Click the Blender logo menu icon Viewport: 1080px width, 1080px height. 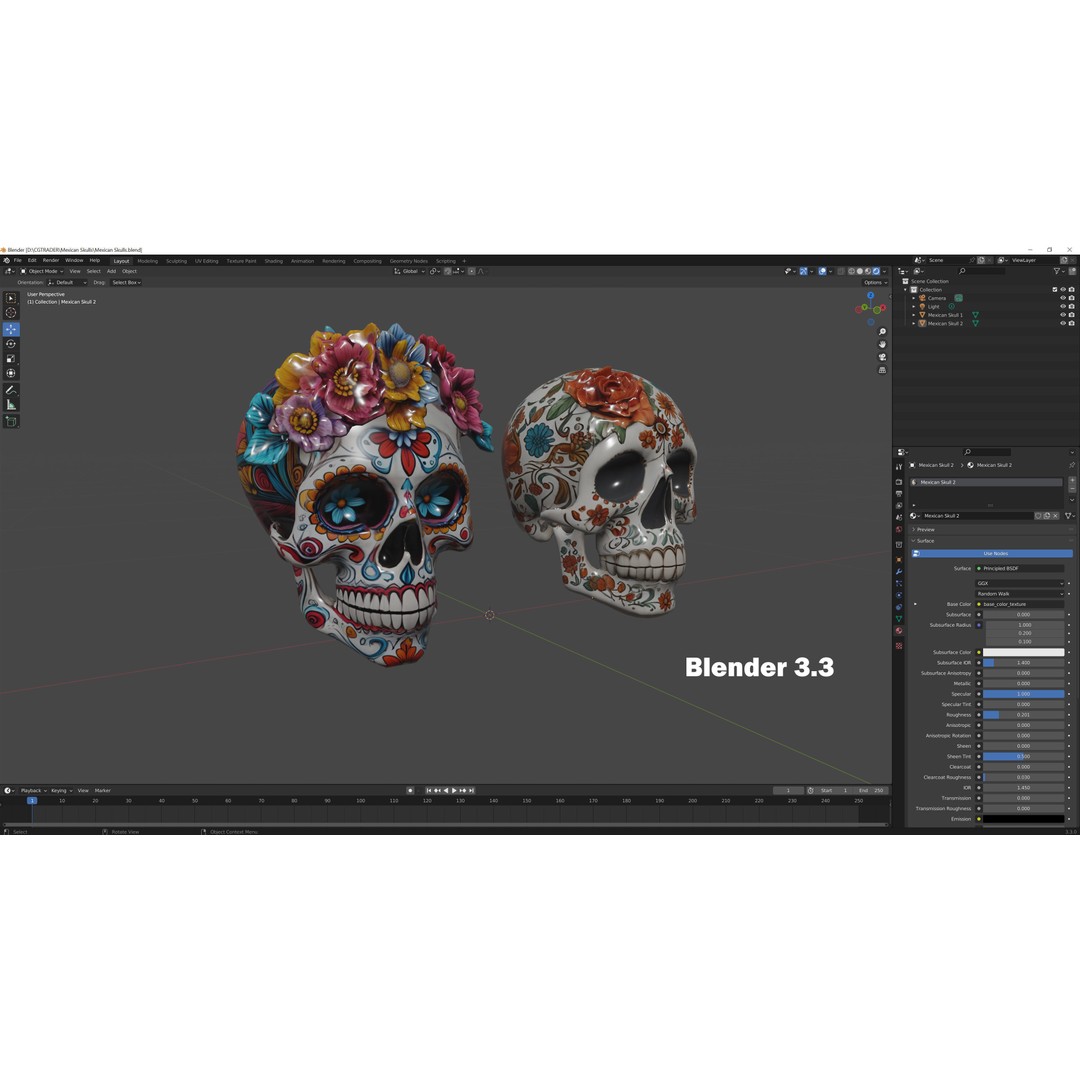[x=6, y=260]
